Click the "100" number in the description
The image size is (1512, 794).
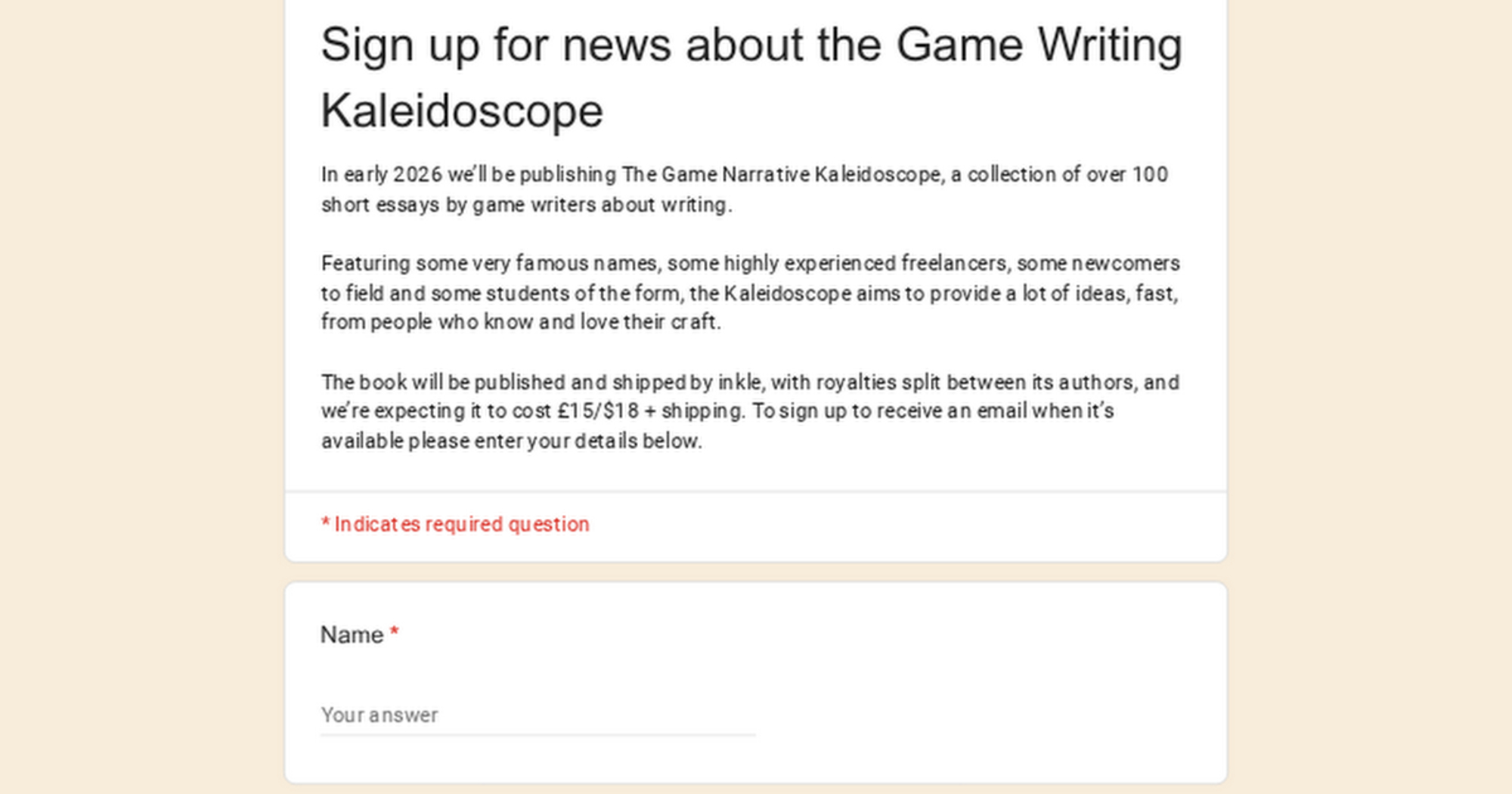1150,175
